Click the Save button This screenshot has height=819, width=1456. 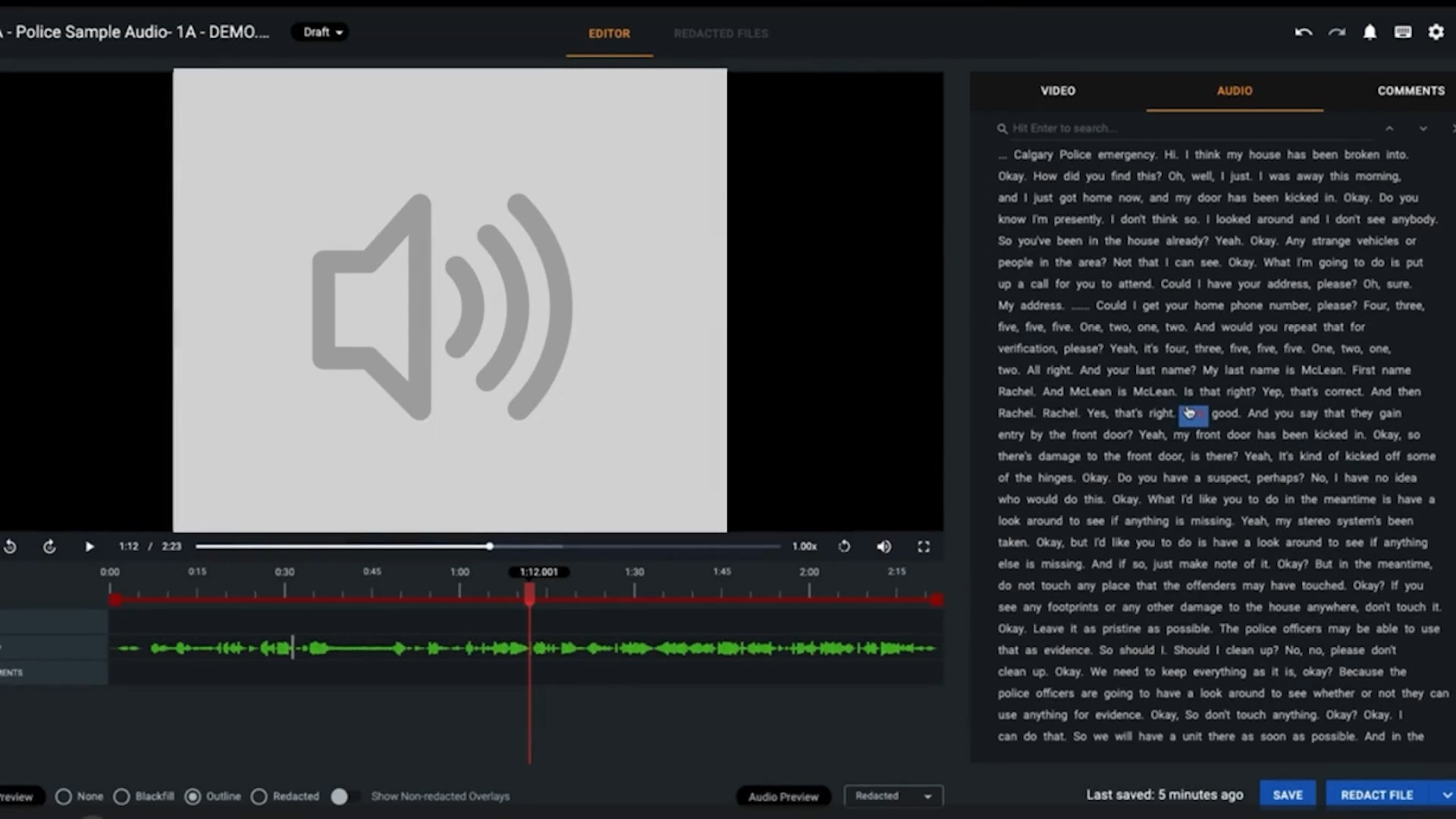1287,795
